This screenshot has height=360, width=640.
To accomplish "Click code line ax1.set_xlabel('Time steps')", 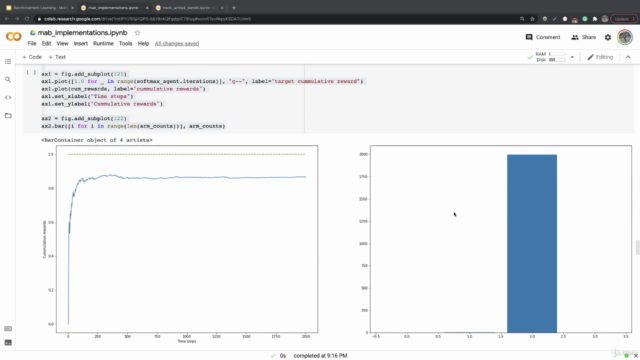I will (x=87, y=96).
